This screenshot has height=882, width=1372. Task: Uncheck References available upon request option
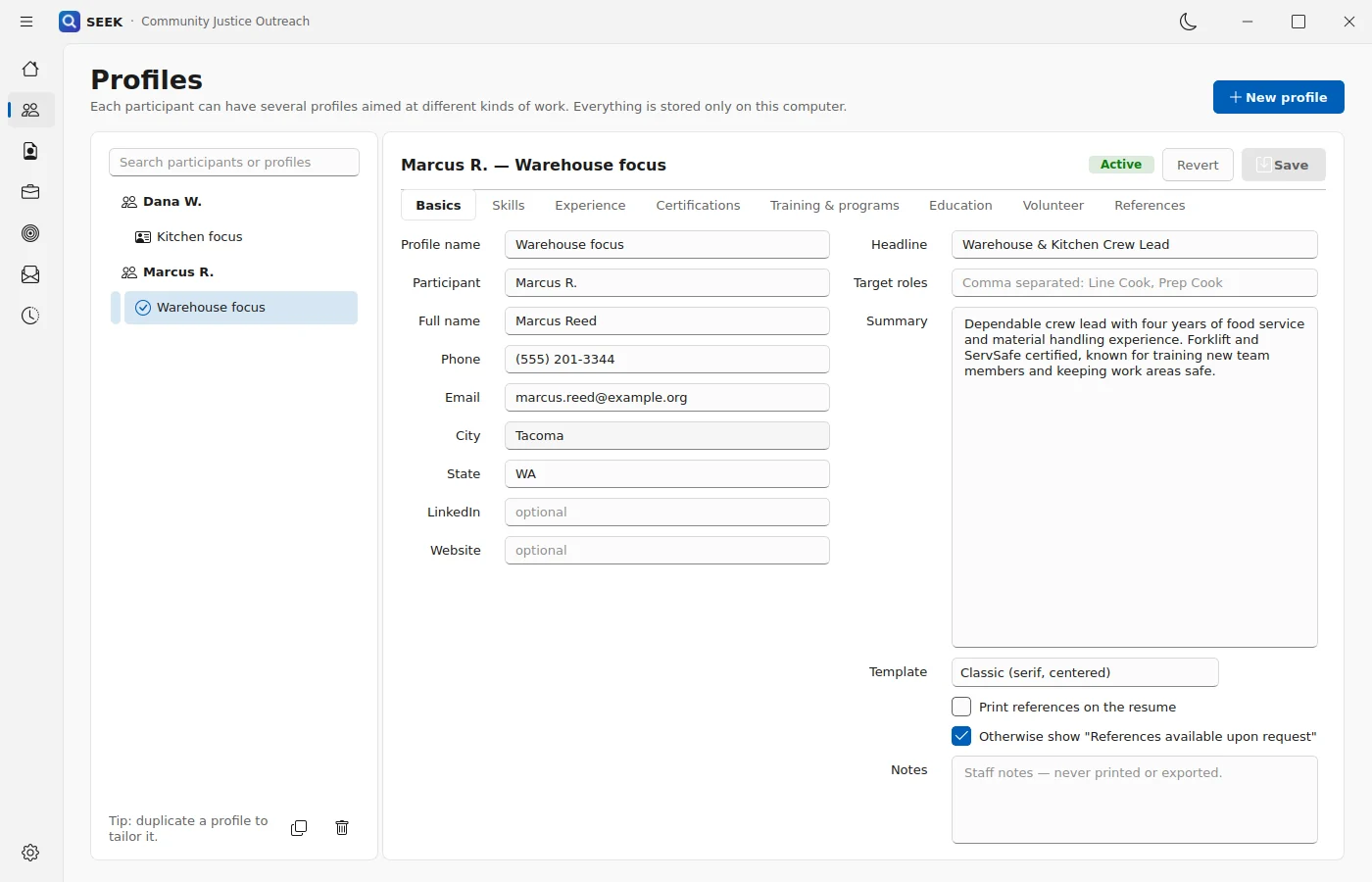961,736
